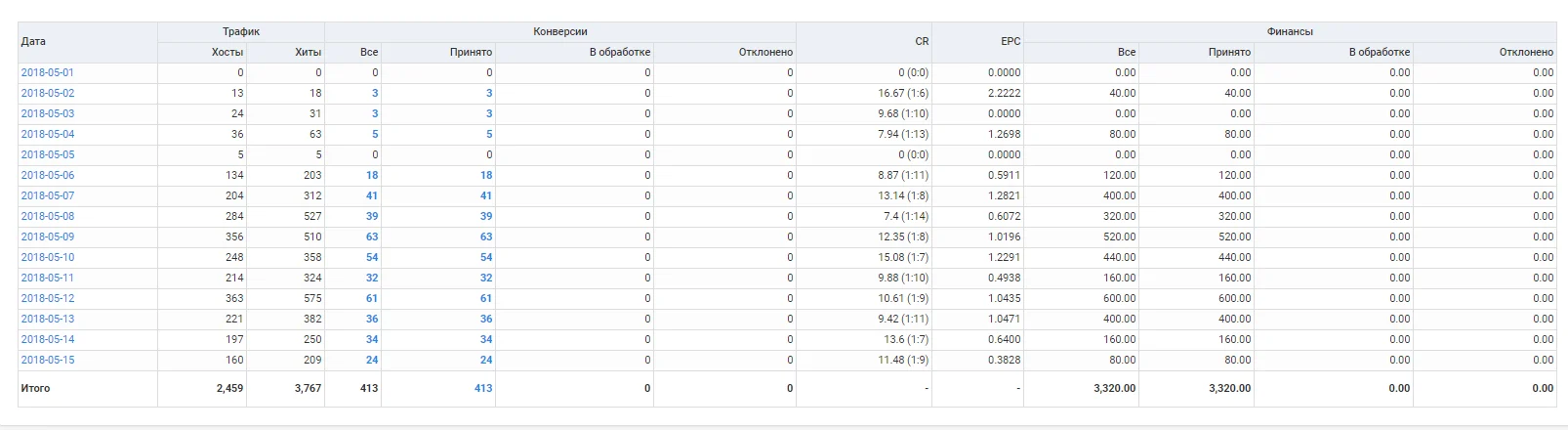Open accepted conversions 18 for 2018-05-06
The width and height of the screenshot is (1568, 430).
(x=486, y=175)
